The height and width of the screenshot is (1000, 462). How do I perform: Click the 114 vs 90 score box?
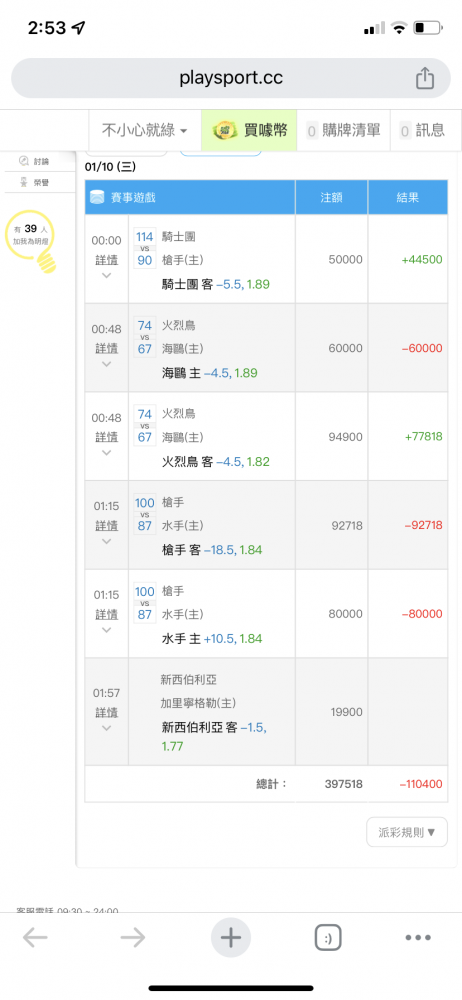coord(145,248)
